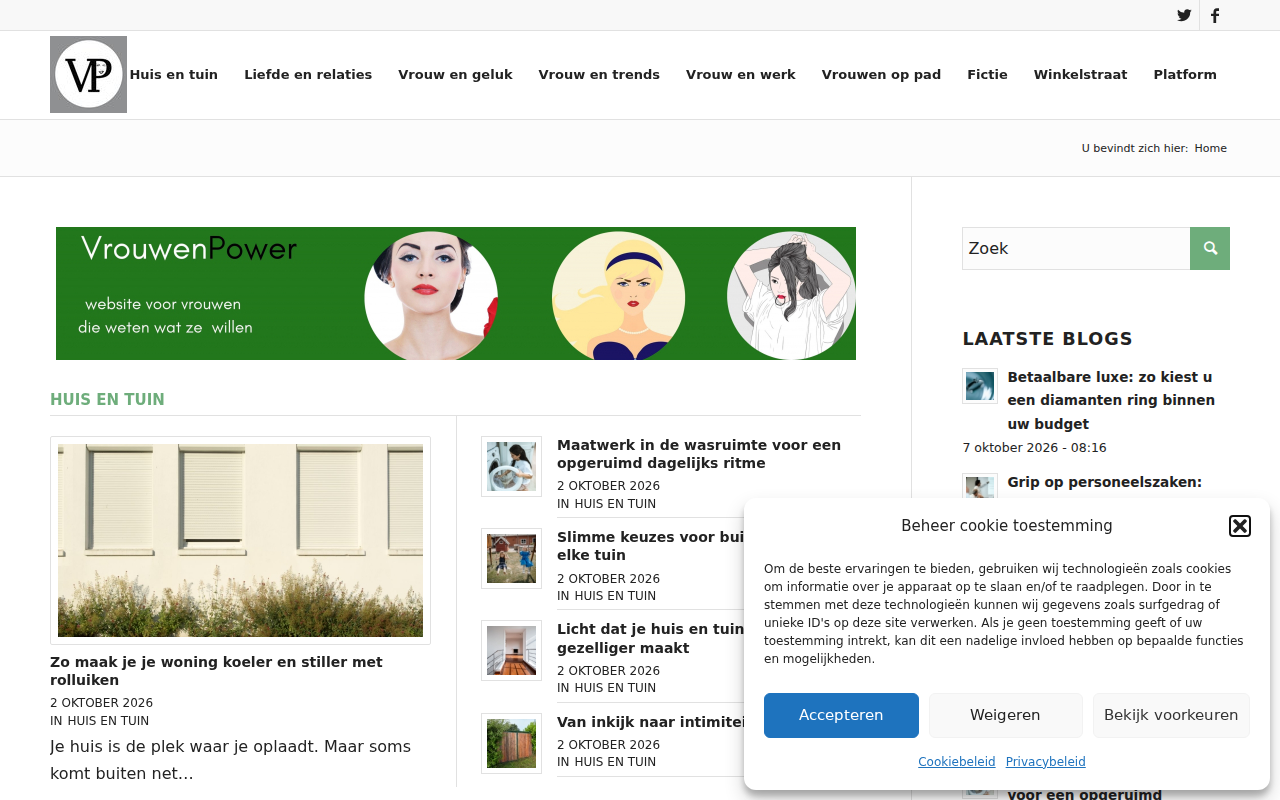Image resolution: width=1280 pixels, height=800 pixels.
Task: Open the wasruimte article thumbnail
Action: [x=511, y=466]
